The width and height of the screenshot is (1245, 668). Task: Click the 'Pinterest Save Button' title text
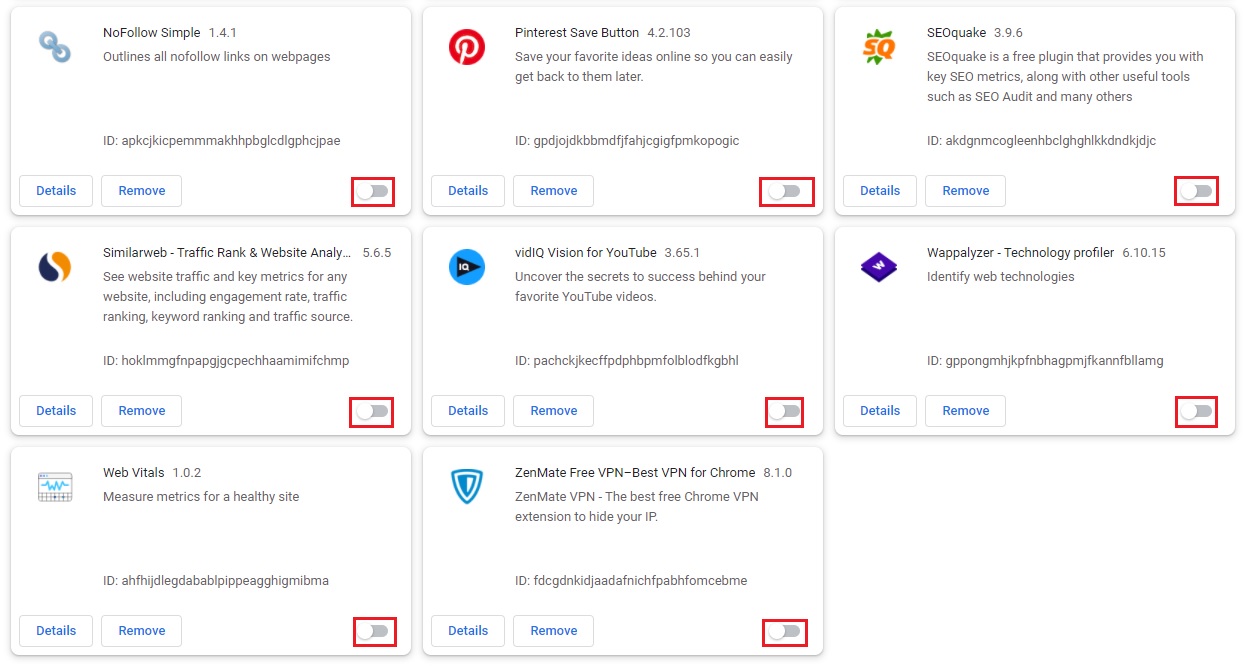pyautogui.click(x=577, y=33)
